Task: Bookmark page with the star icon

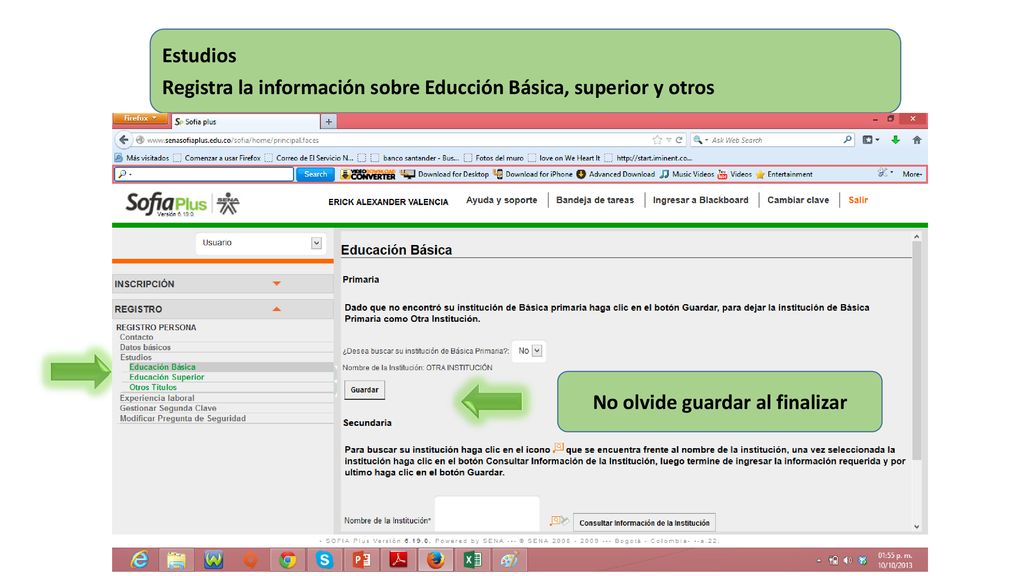Action: click(x=657, y=140)
